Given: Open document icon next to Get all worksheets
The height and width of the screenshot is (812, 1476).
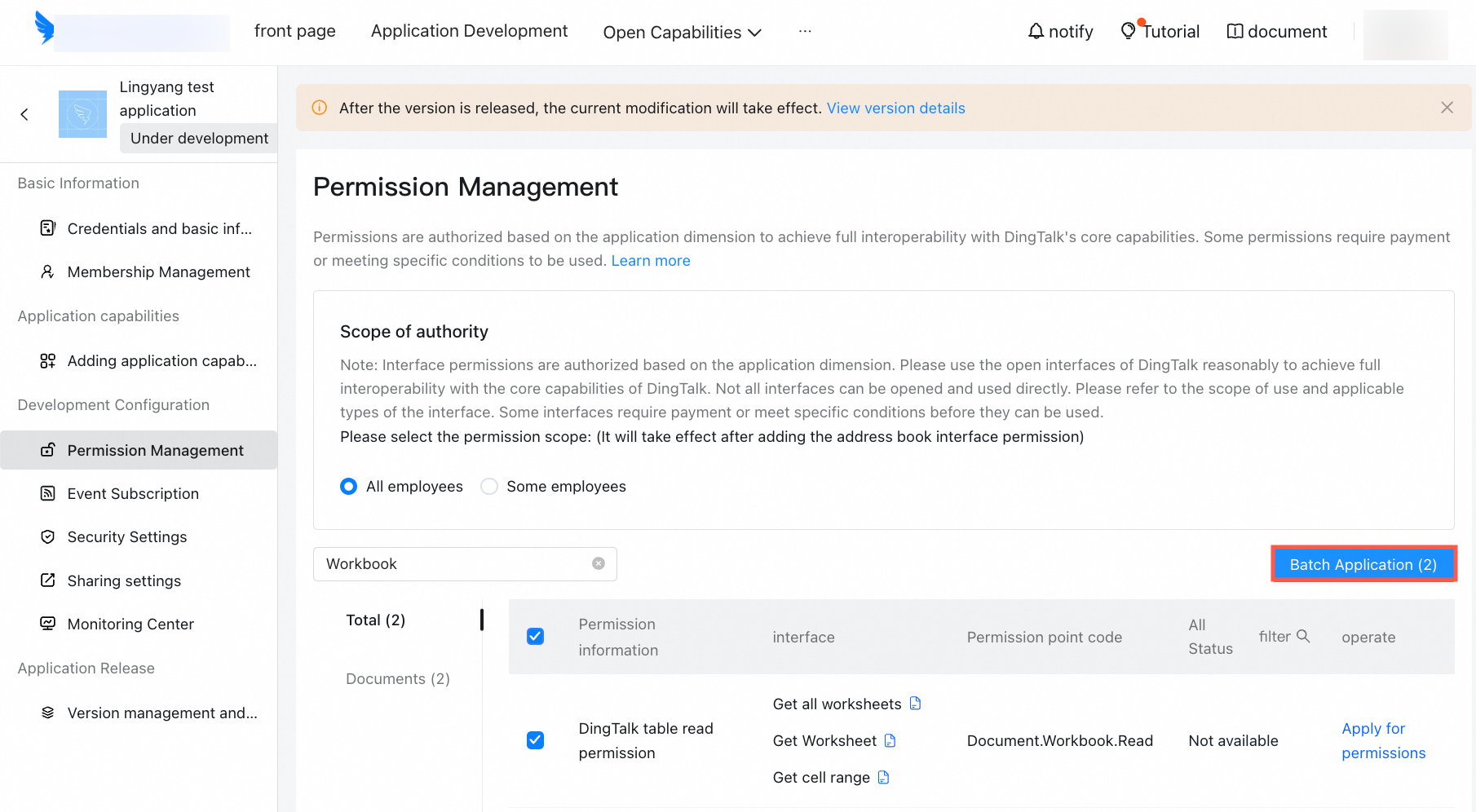Looking at the screenshot, I should (915, 704).
